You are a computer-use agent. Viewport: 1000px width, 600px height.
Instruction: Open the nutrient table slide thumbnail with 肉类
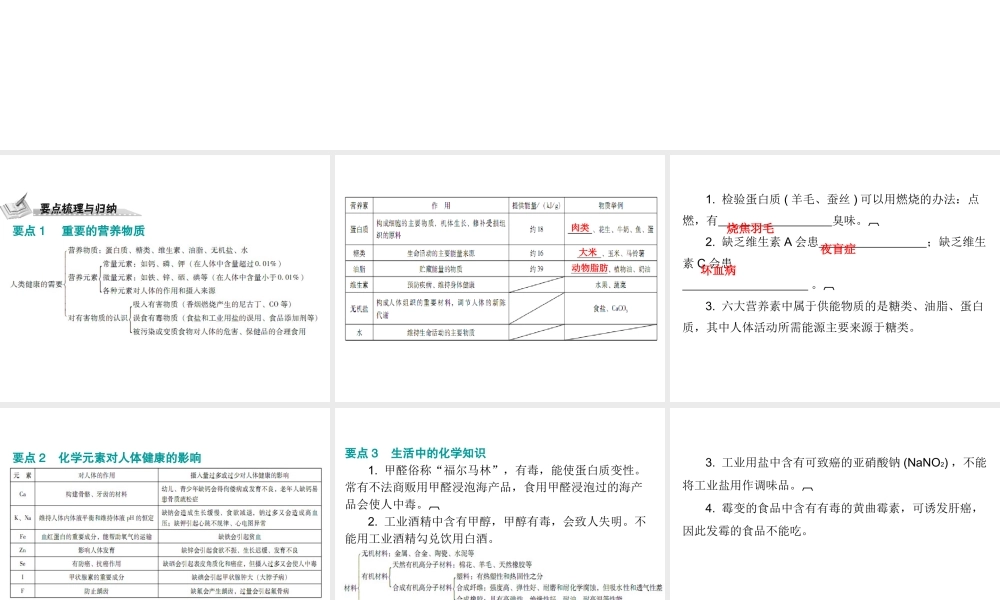point(500,279)
